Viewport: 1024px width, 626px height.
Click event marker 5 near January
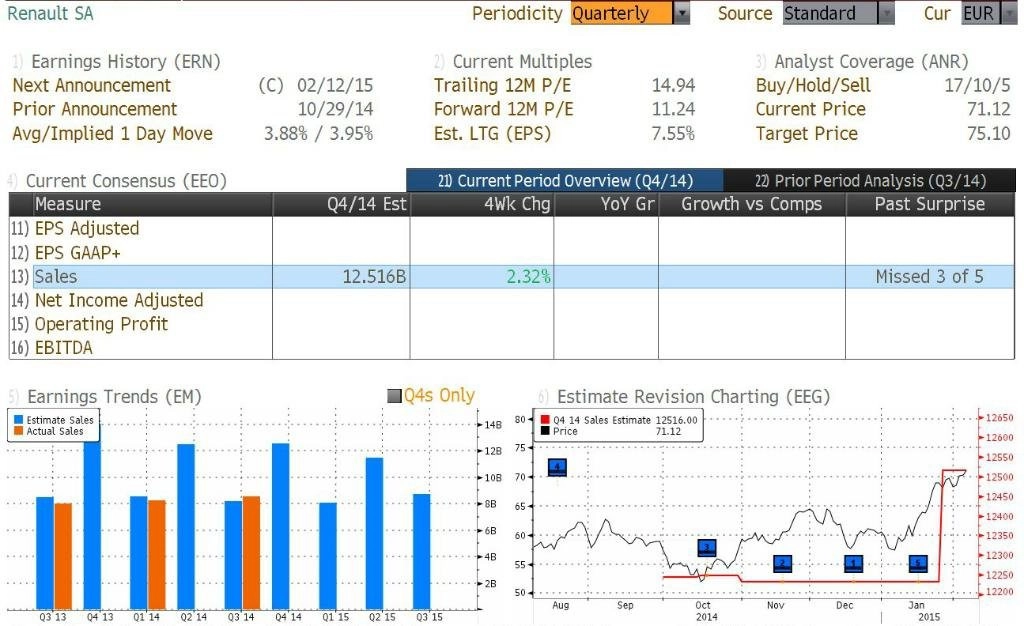click(x=918, y=563)
